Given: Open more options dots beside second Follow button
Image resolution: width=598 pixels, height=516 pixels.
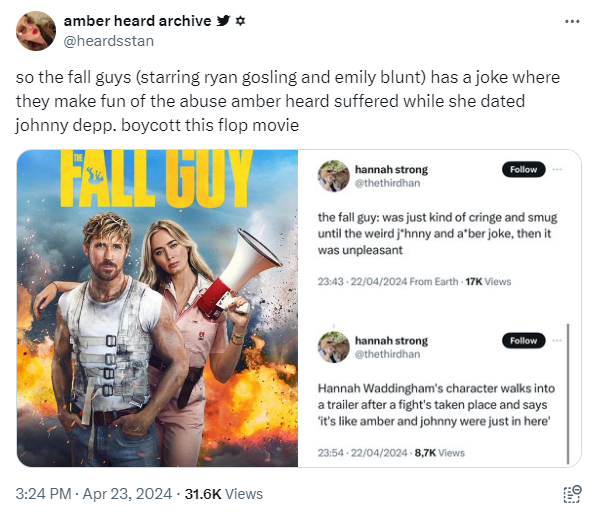Looking at the screenshot, I should pos(557,340).
